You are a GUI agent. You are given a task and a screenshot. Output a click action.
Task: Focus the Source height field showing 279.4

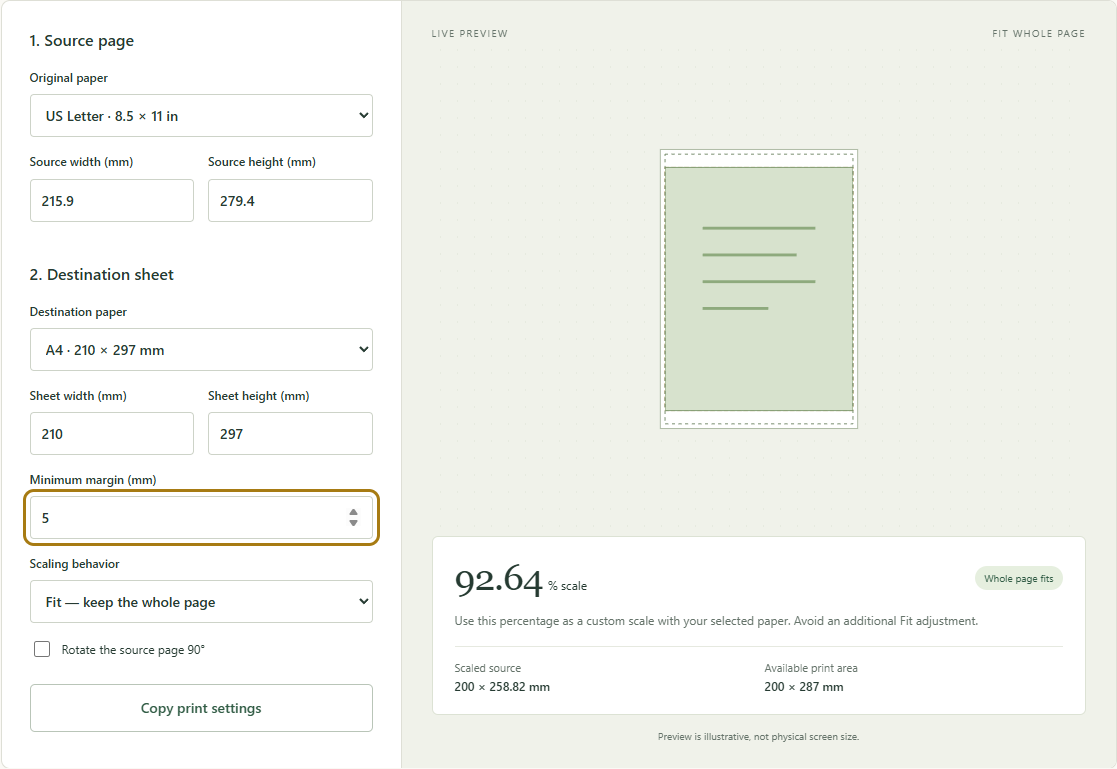coord(290,200)
